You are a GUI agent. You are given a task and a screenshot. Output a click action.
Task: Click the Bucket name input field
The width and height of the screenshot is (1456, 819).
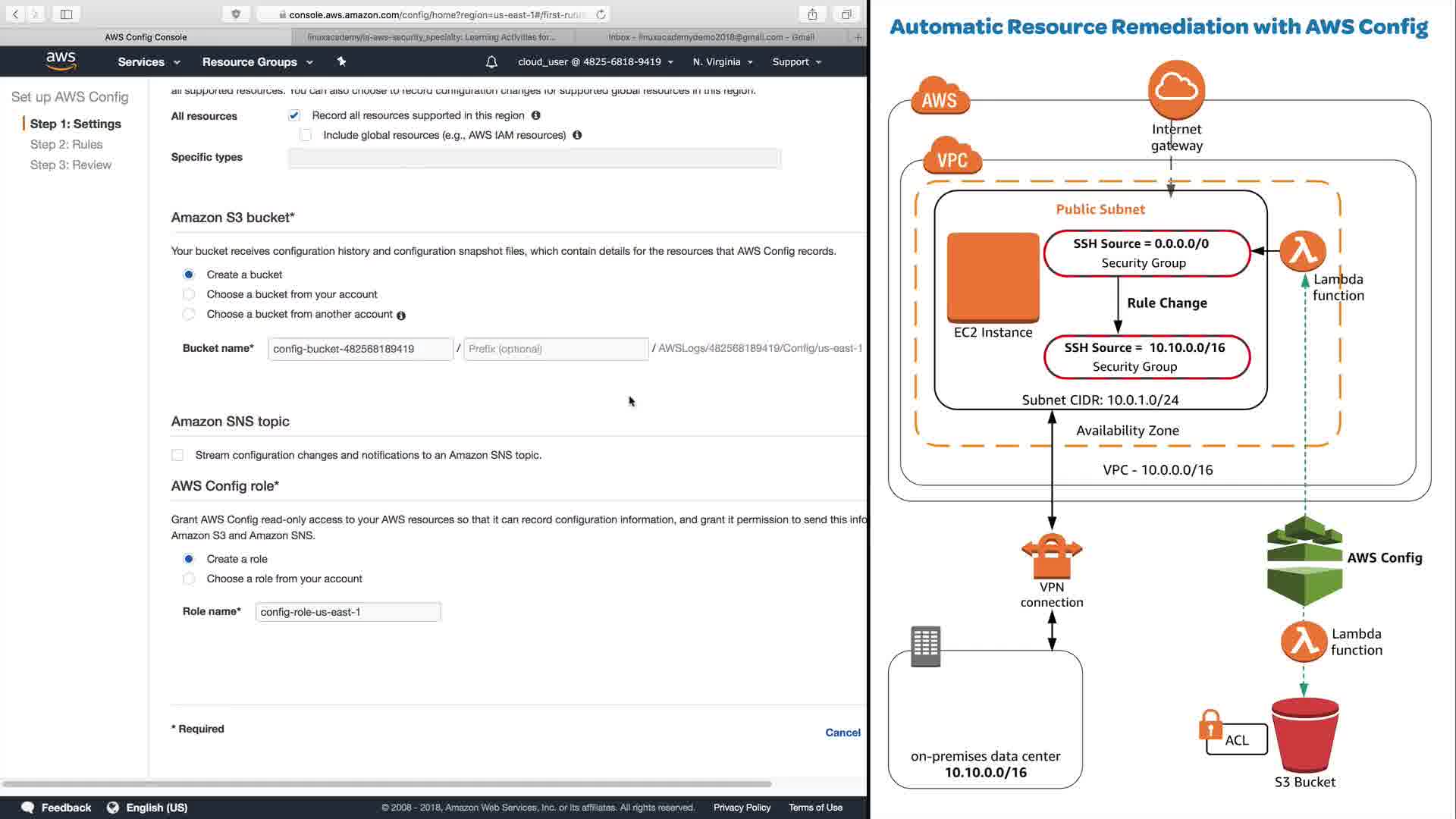coord(359,349)
